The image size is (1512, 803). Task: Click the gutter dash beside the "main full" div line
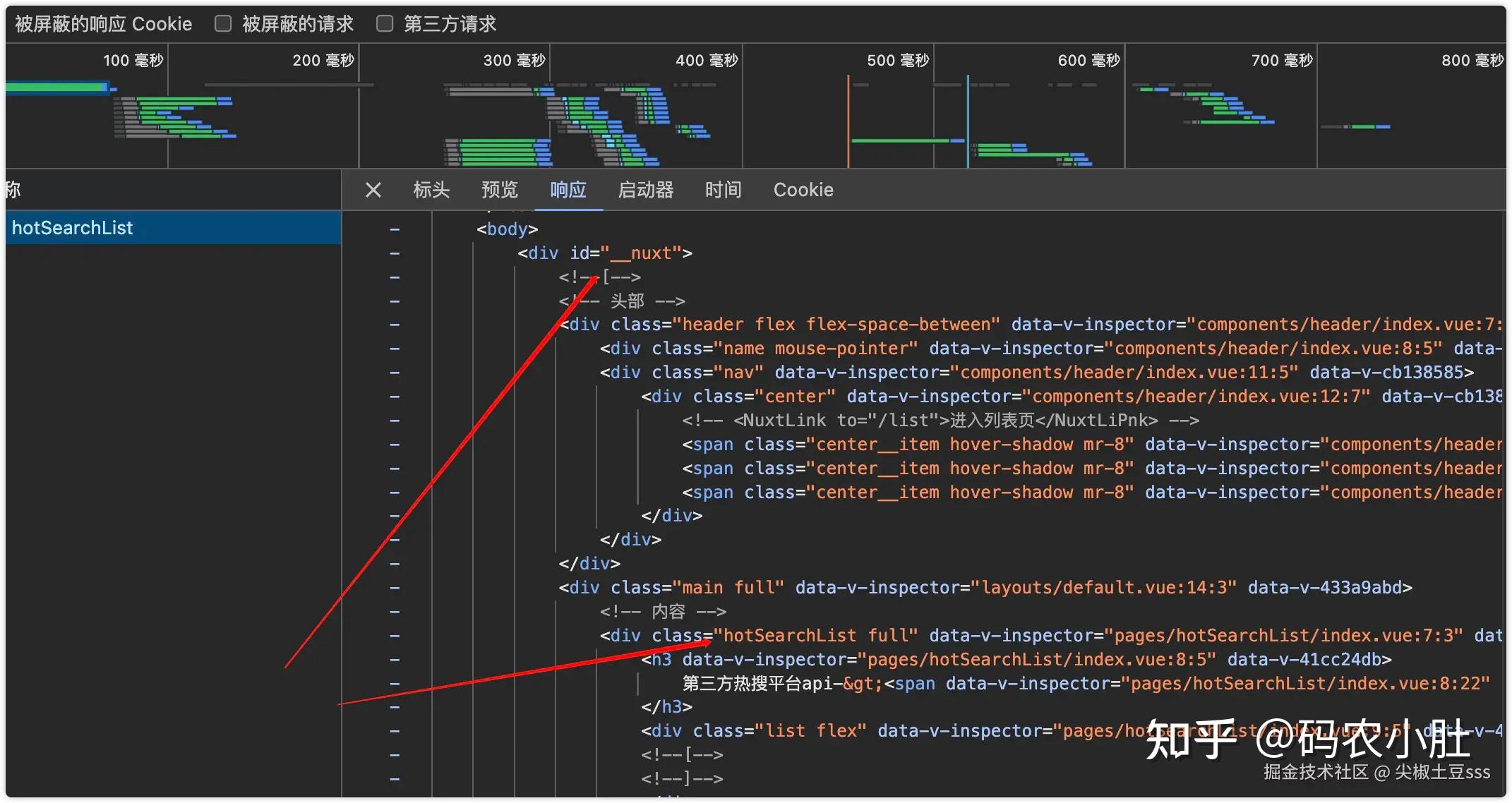click(395, 588)
